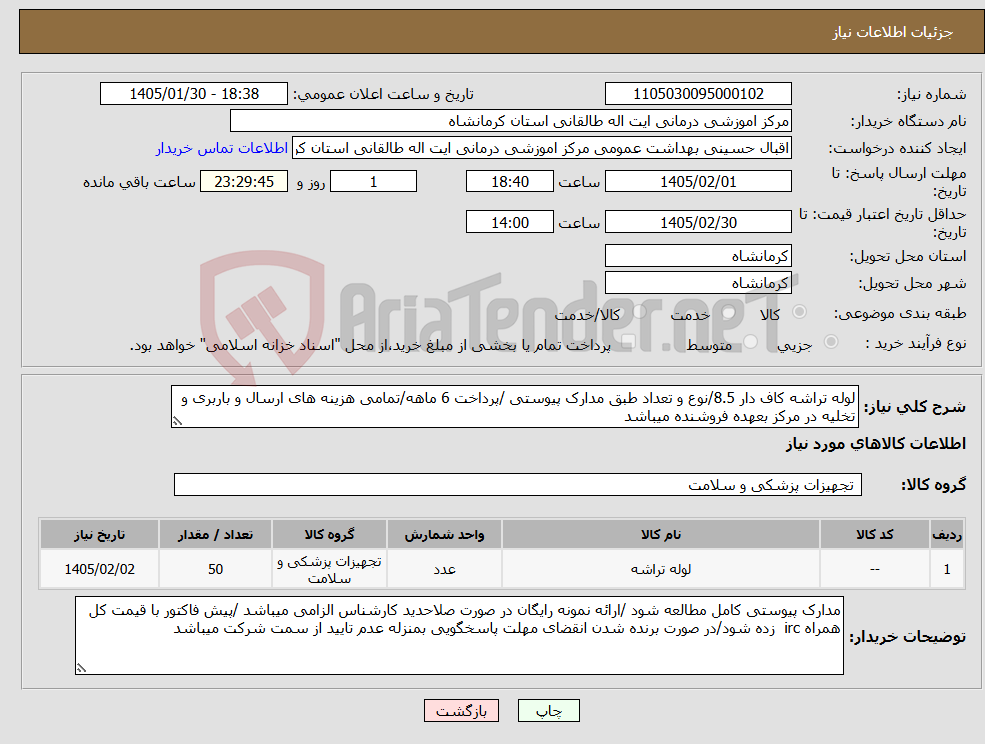985x744 pixels.
Task: Click response deadline time 18:40
Action: [509, 182]
